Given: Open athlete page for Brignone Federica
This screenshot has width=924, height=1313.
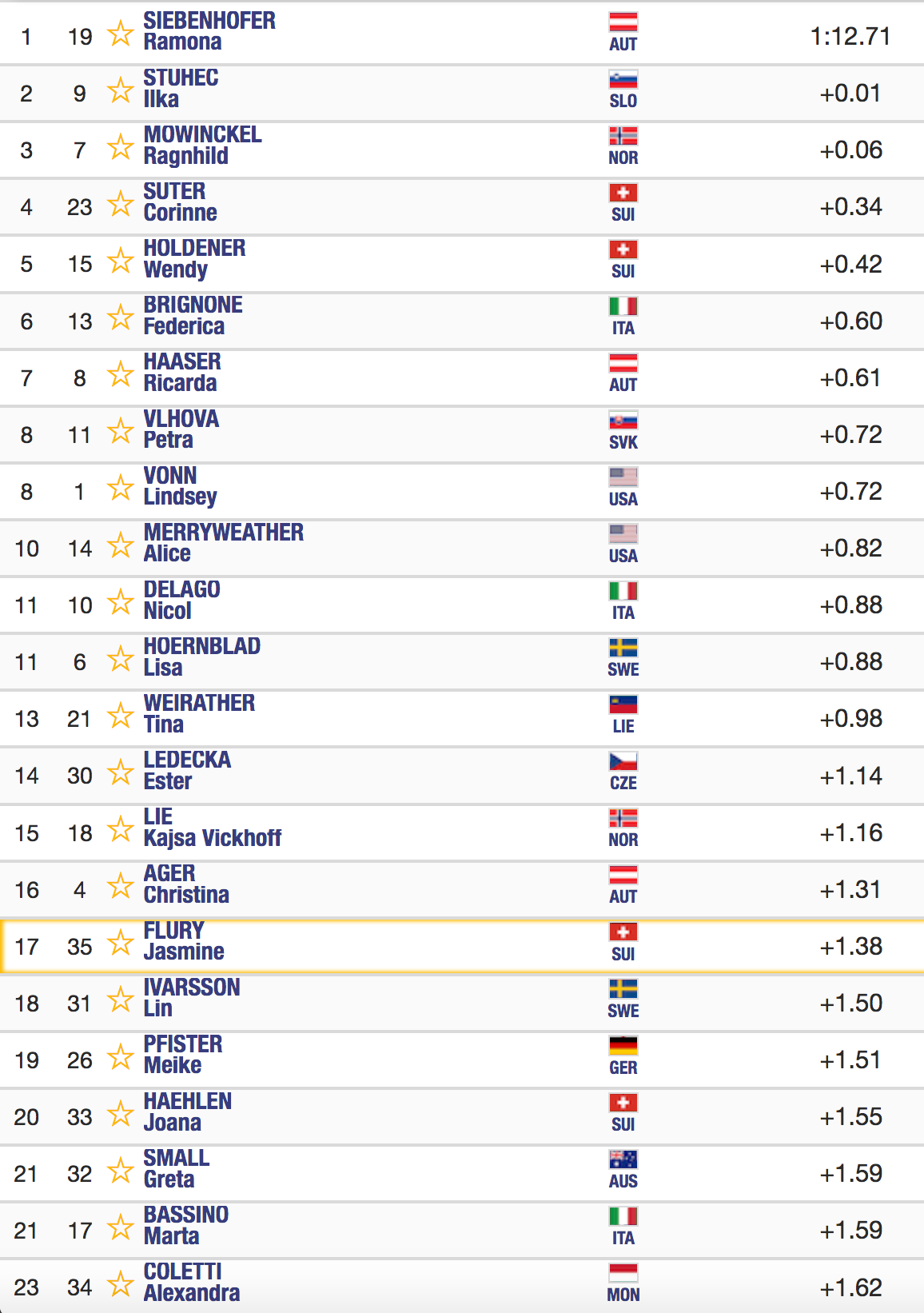Looking at the screenshot, I should pos(193,316).
